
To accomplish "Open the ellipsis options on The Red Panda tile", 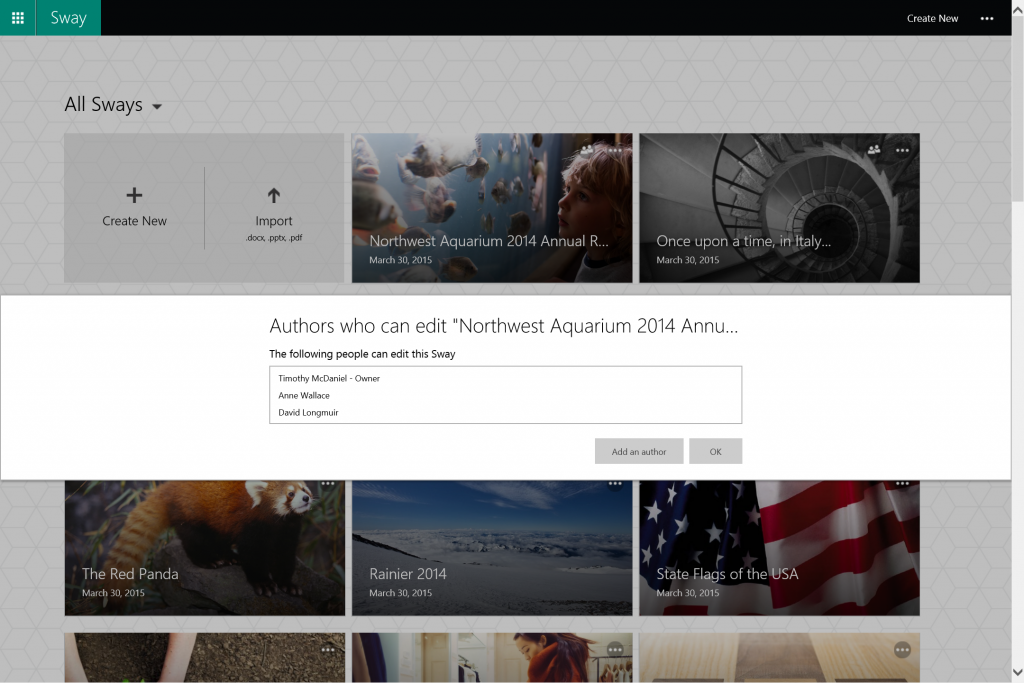I will [327, 482].
